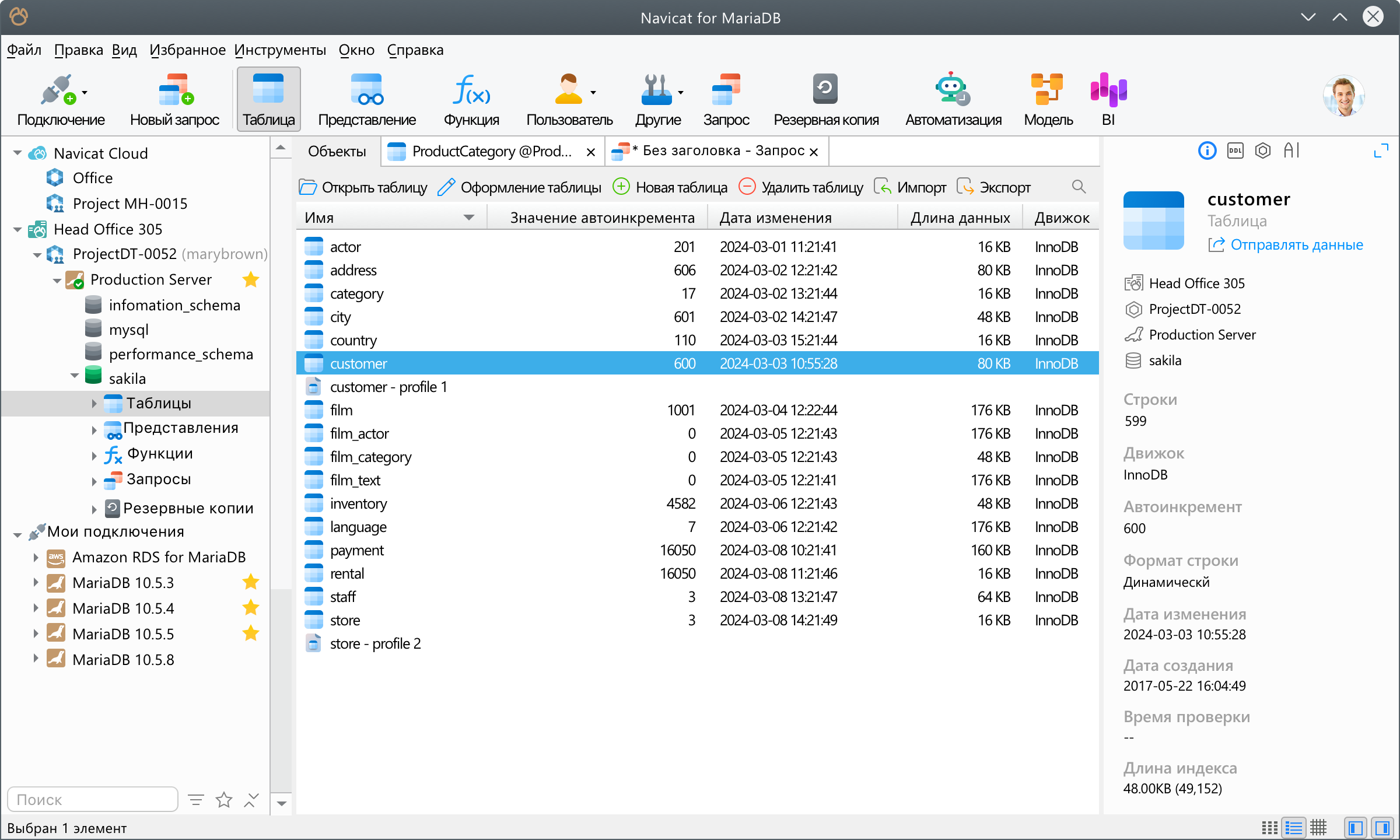Viewport: 1400px width, 840px height.
Task: Open the Model tool in toolbar
Action: 1048,90
